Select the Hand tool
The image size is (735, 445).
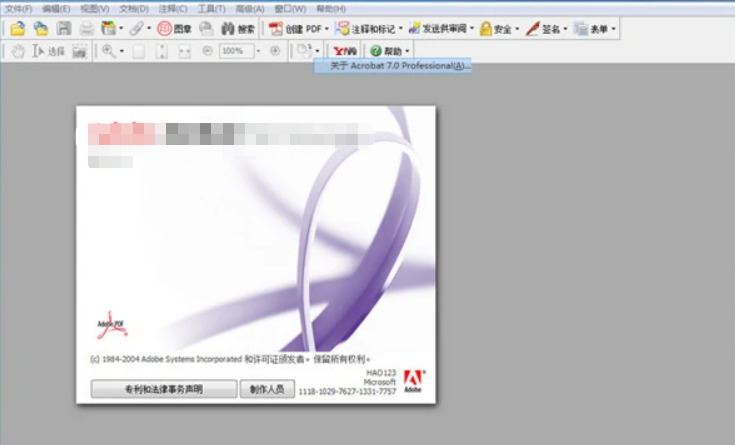coord(18,51)
